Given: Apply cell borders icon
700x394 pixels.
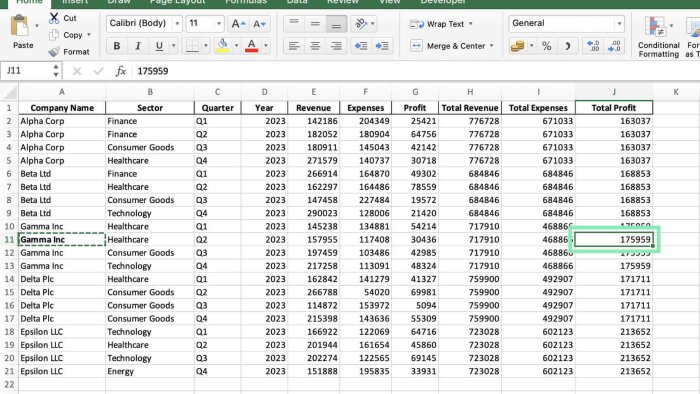Looking at the screenshot, I should (192, 46).
